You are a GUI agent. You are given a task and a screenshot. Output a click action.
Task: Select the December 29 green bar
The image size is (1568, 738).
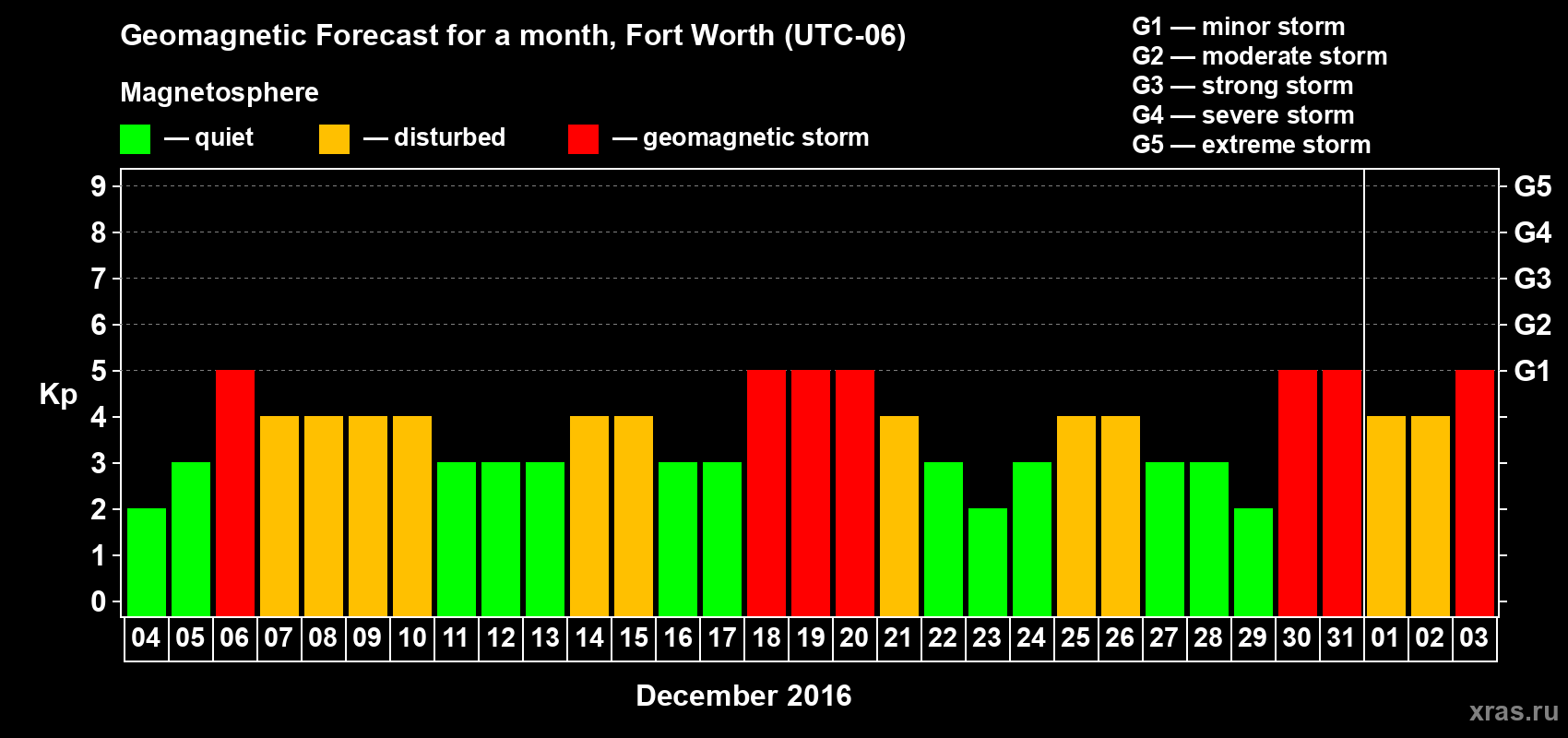[1253, 562]
